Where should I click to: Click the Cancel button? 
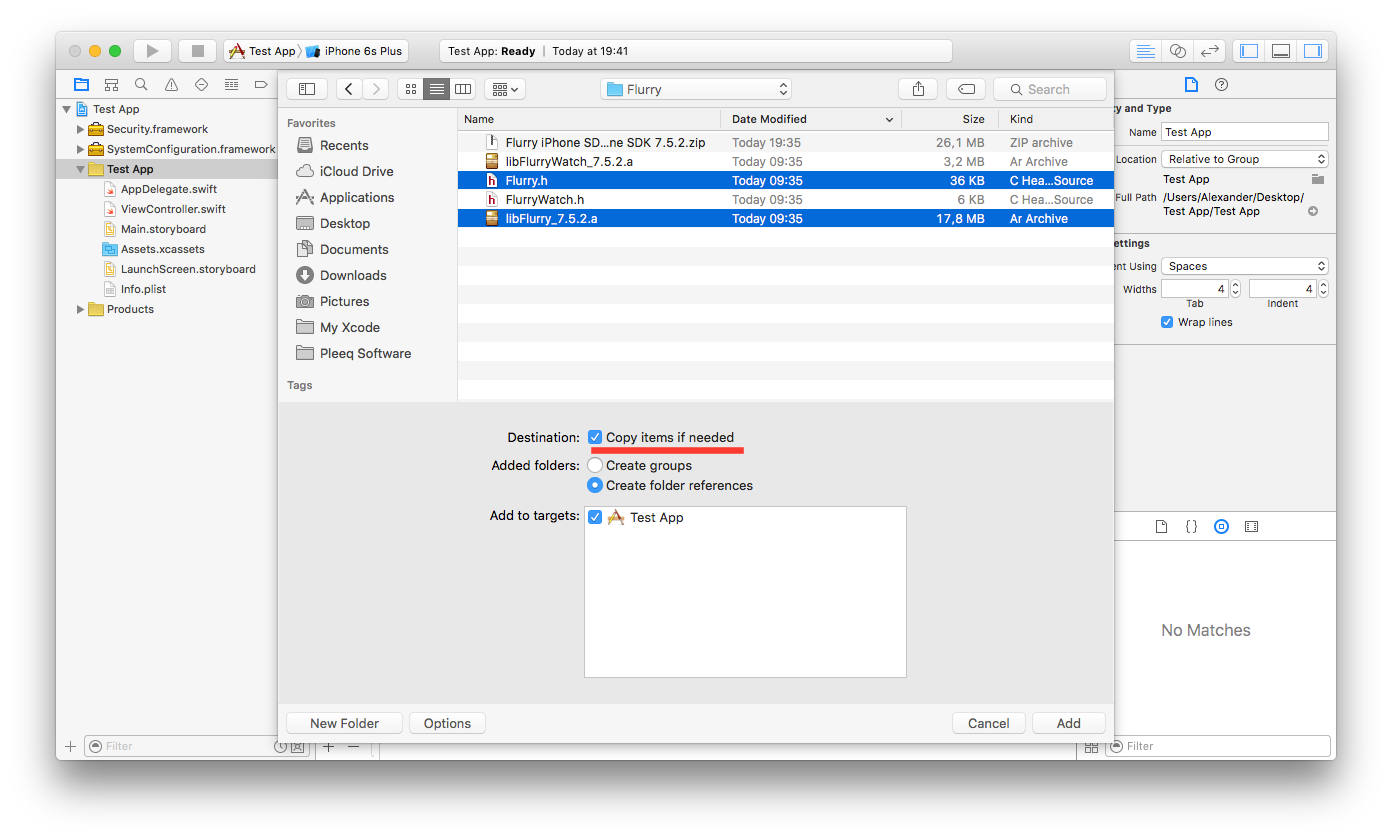coord(988,723)
